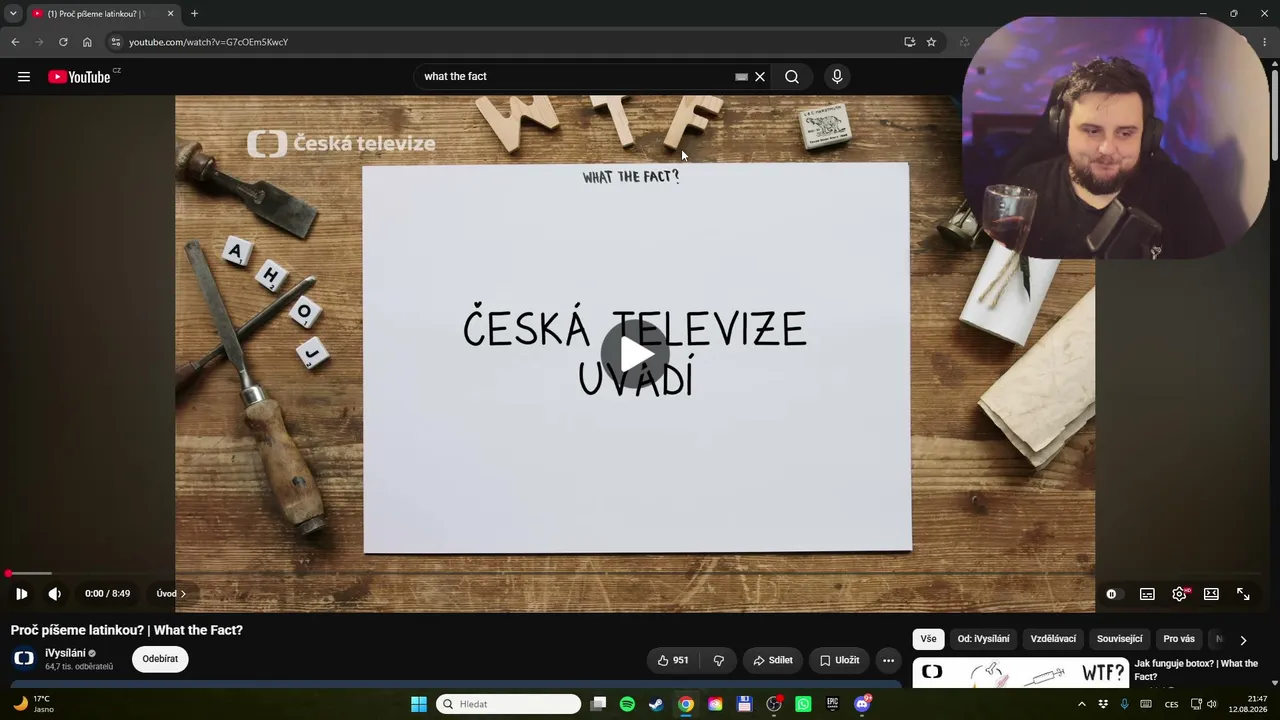Open the iVysílání channel avatar
This screenshot has height=720, width=1280.
[24, 658]
